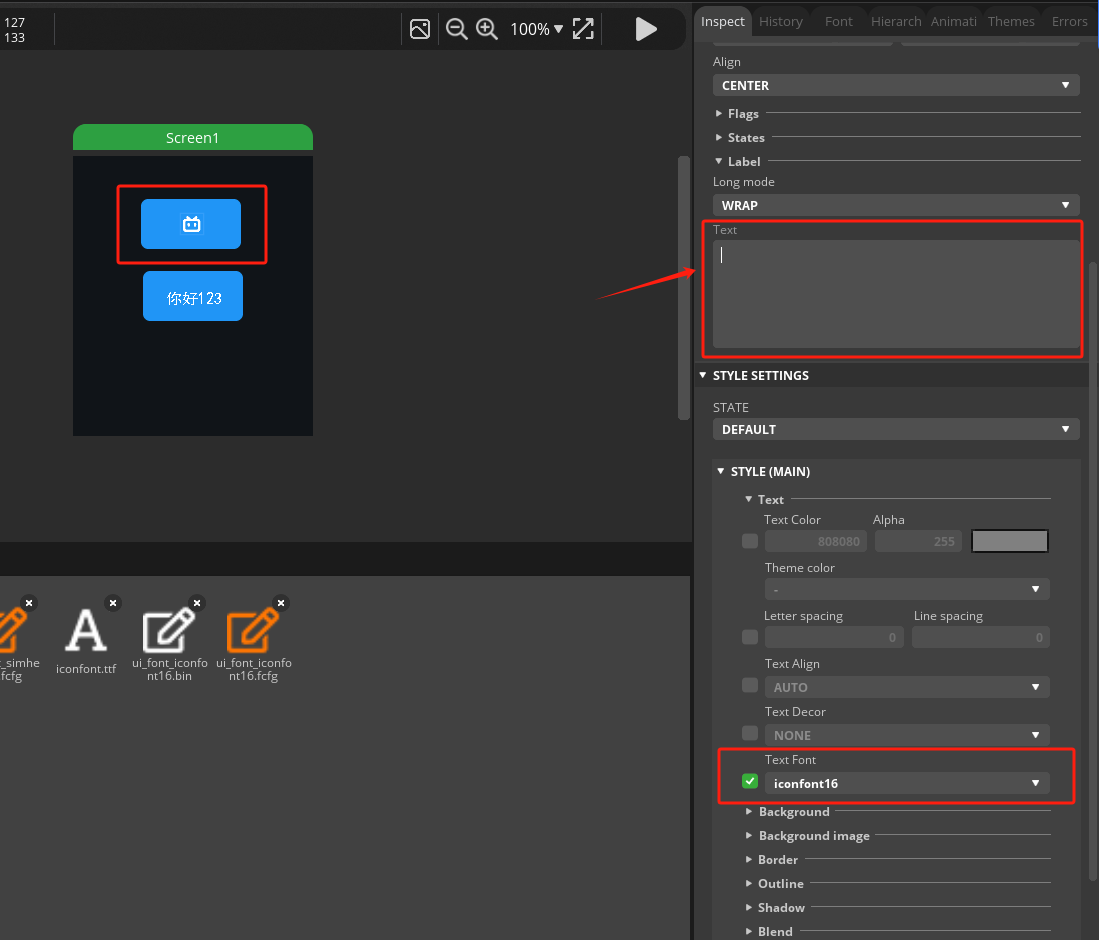Expand the Background style section

point(794,811)
